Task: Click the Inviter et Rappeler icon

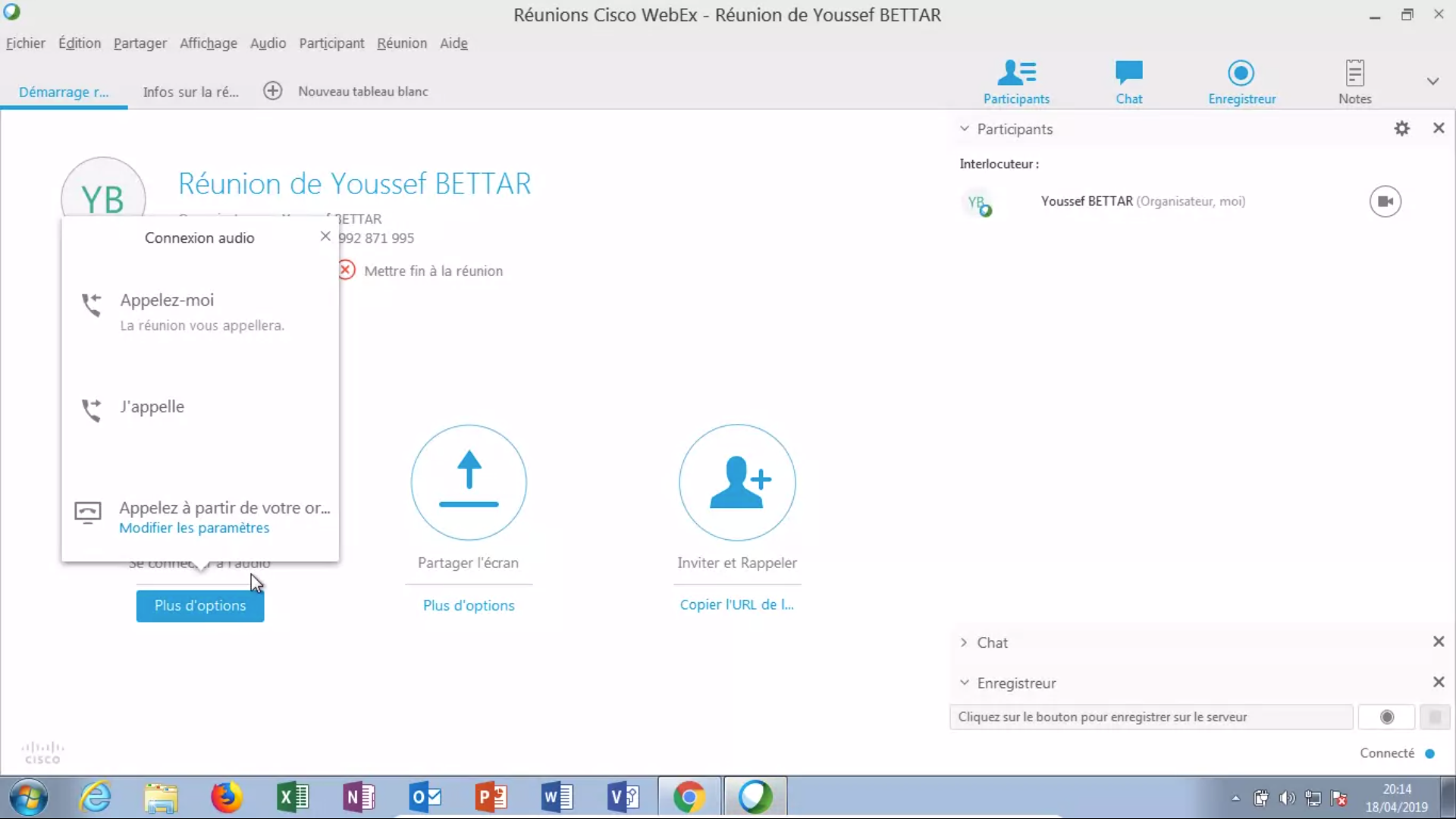Action: [x=737, y=482]
